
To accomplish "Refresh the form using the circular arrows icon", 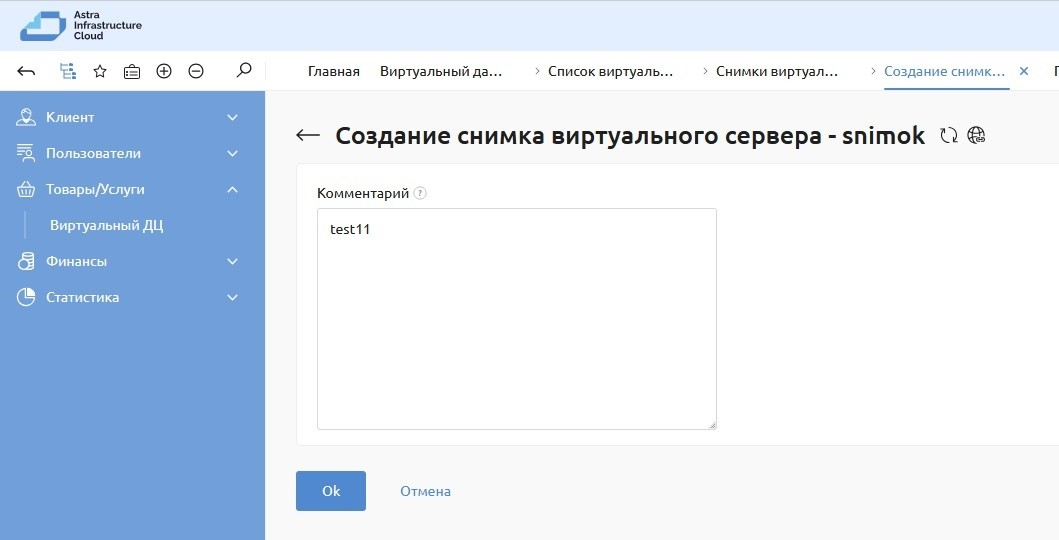I will pyautogui.click(x=949, y=136).
